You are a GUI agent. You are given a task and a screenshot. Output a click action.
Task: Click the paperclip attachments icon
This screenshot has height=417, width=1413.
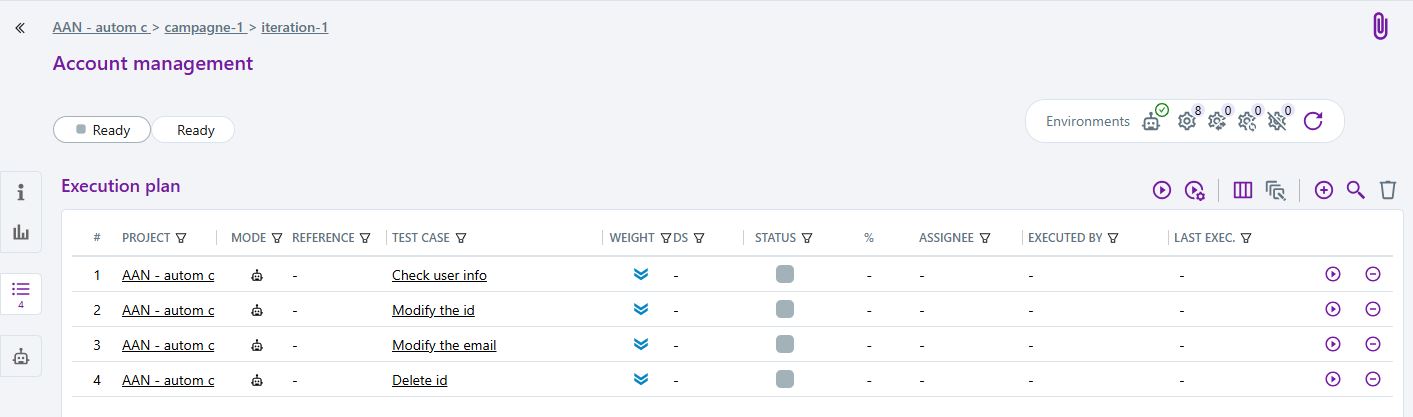pyautogui.click(x=1380, y=27)
